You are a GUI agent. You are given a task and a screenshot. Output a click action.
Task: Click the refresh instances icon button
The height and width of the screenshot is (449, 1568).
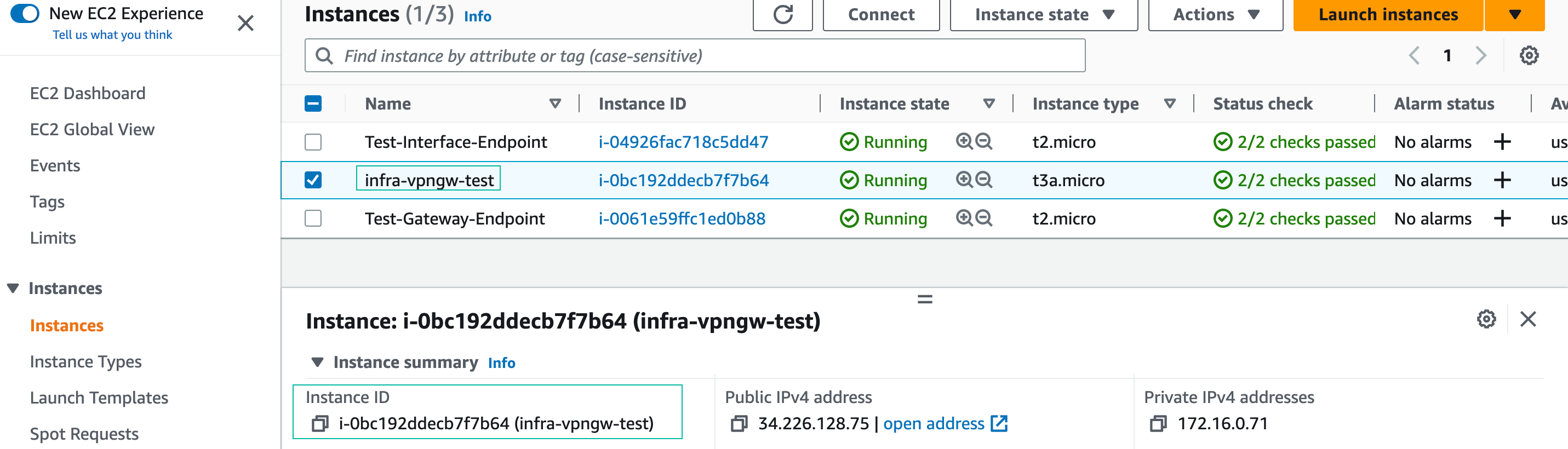782,15
